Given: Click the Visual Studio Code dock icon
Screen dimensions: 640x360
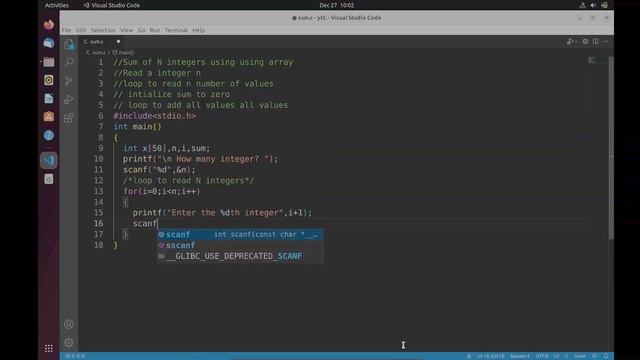Looking at the screenshot, I should click(x=49, y=160).
